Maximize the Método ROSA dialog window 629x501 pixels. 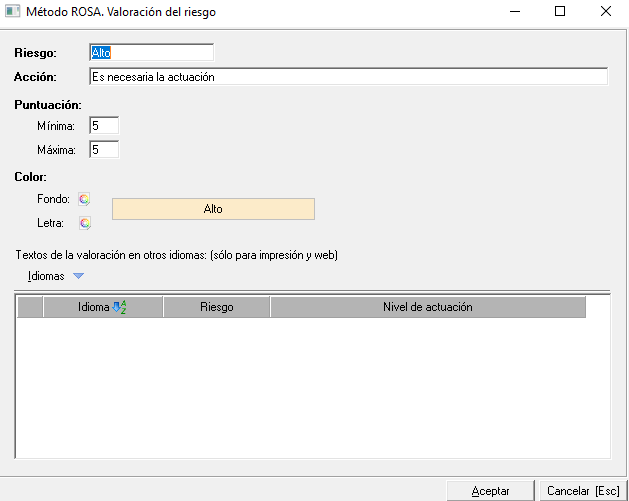(x=560, y=12)
